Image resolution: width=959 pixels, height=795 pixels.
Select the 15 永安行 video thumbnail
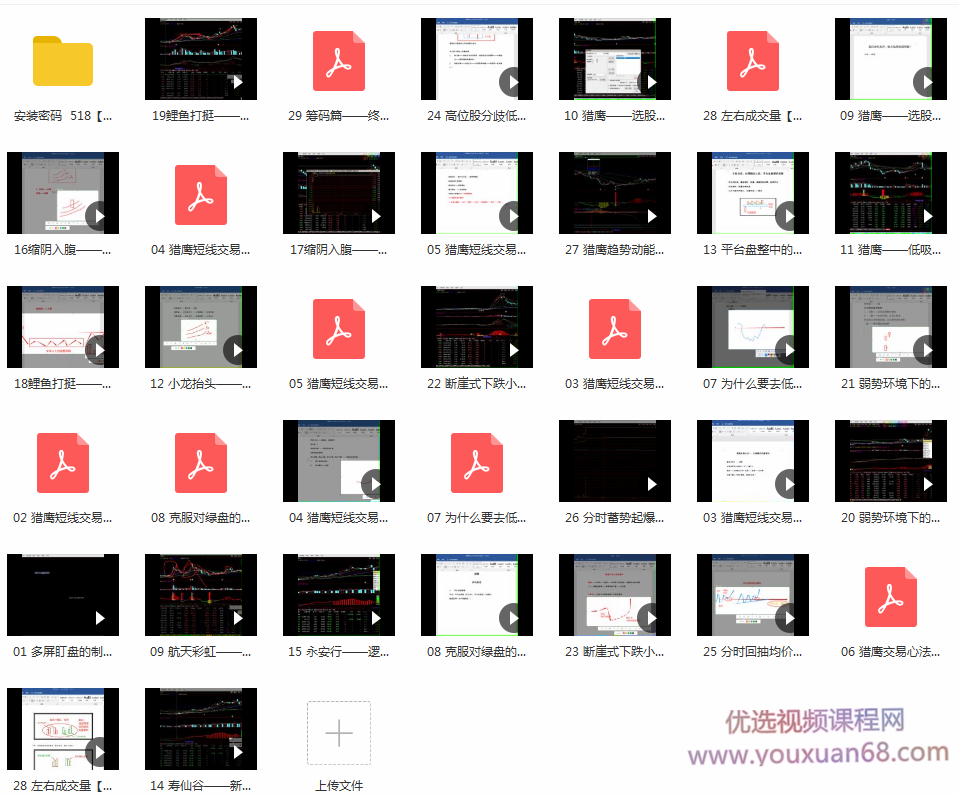coord(338,595)
